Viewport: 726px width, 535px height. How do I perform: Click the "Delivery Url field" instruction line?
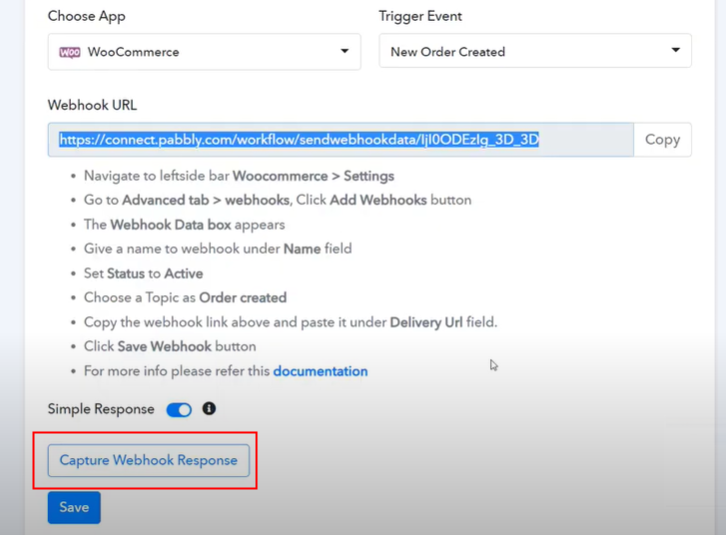[x=290, y=322]
